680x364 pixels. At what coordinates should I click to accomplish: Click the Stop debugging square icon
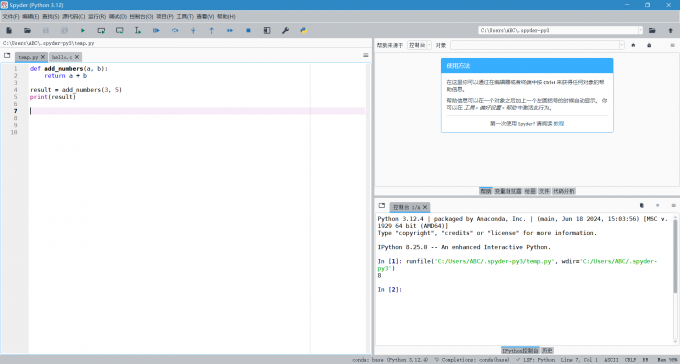pyautogui.click(x=248, y=30)
